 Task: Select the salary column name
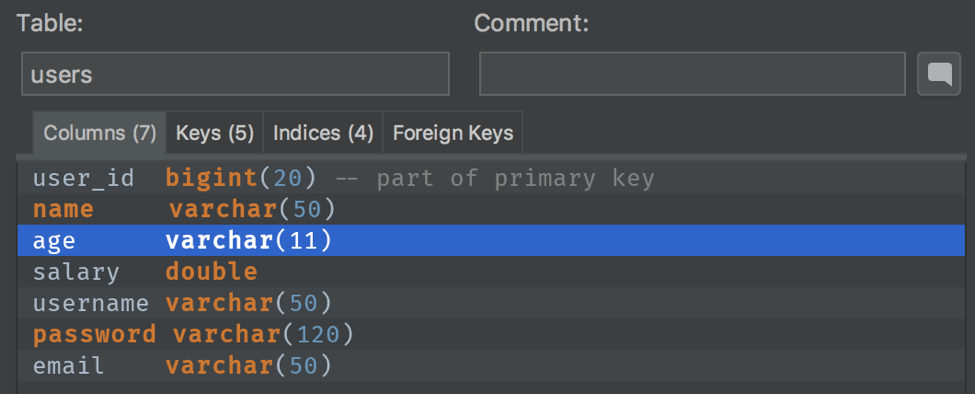point(76,272)
